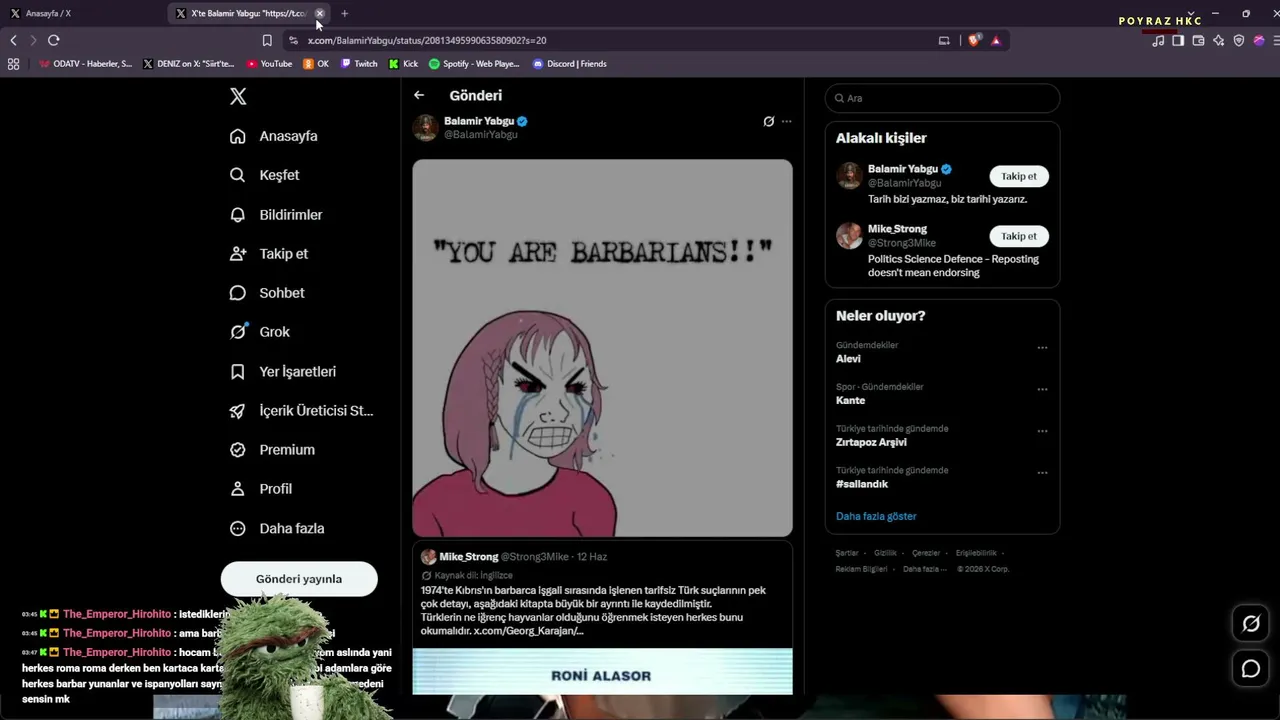This screenshot has width=1280, height=720.
Task: Open the Alevi trending topic
Action: [x=848, y=359]
